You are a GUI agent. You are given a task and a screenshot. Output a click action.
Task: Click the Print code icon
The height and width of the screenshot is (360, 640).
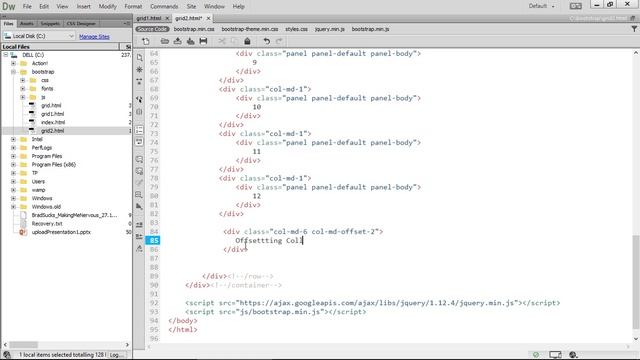click(203, 41)
